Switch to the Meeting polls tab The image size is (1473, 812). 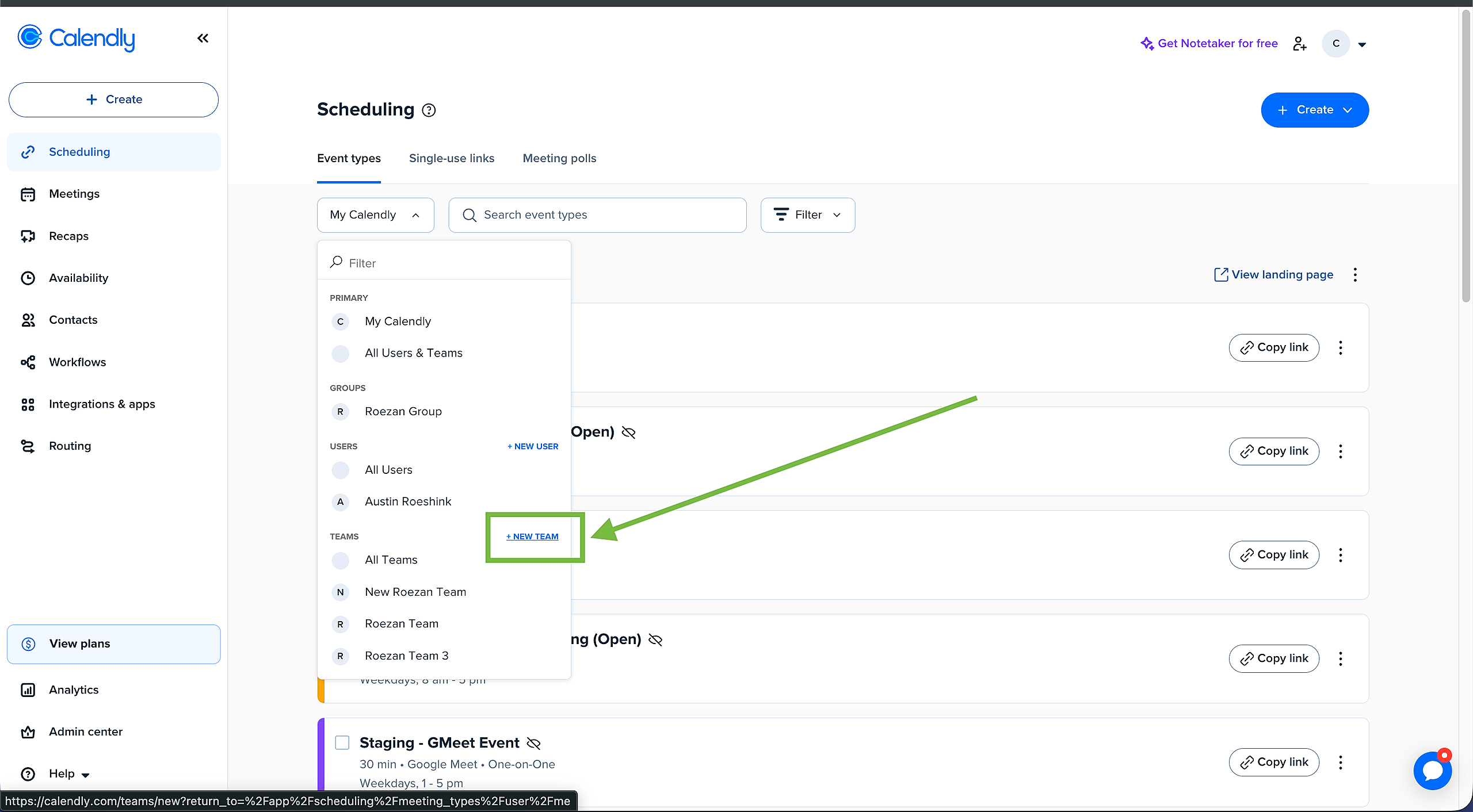(x=559, y=159)
